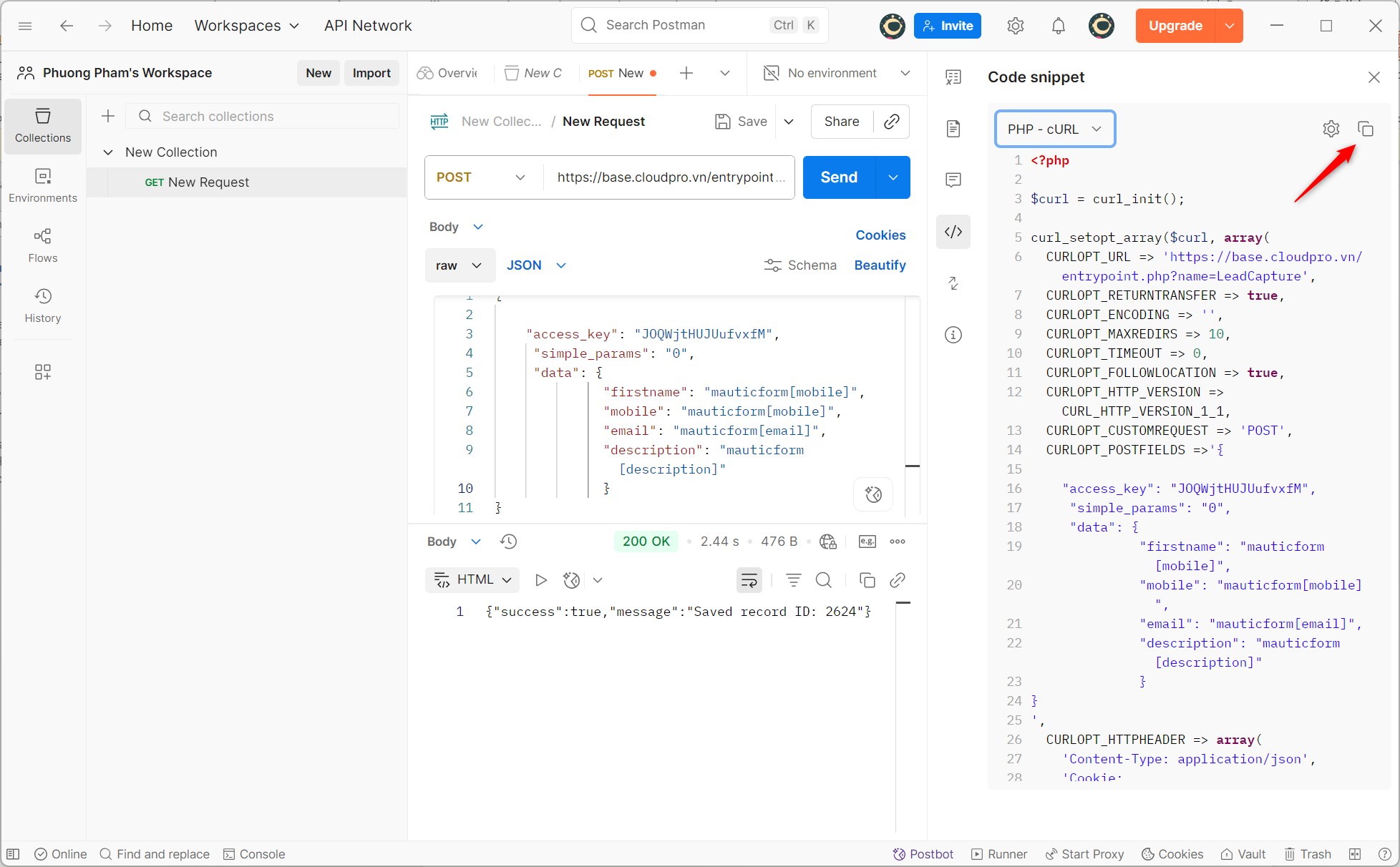1400x867 pixels.
Task: Open code snippet settings gear
Action: pyautogui.click(x=1331, y=129)
